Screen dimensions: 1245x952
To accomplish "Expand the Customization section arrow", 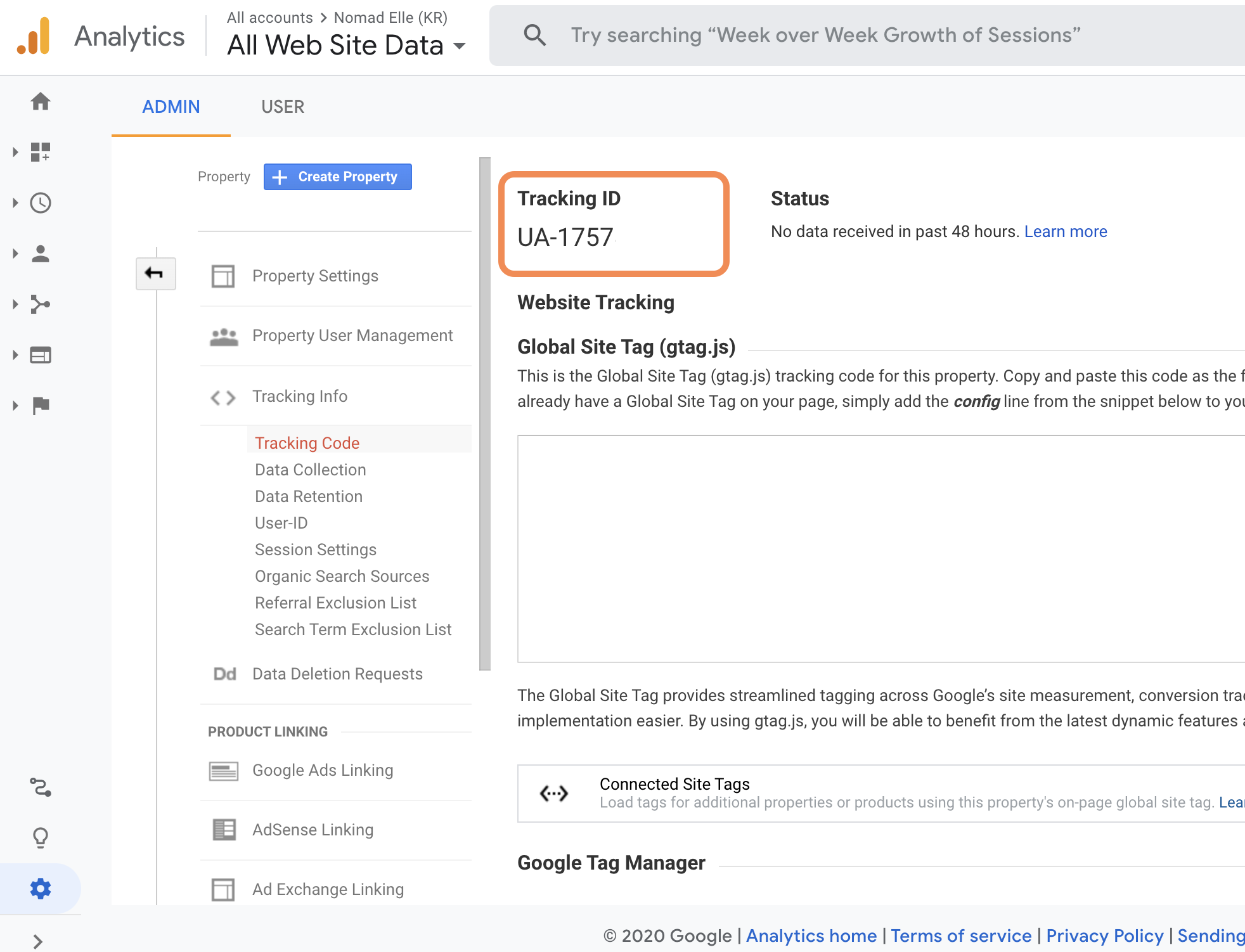I will 15,152.
